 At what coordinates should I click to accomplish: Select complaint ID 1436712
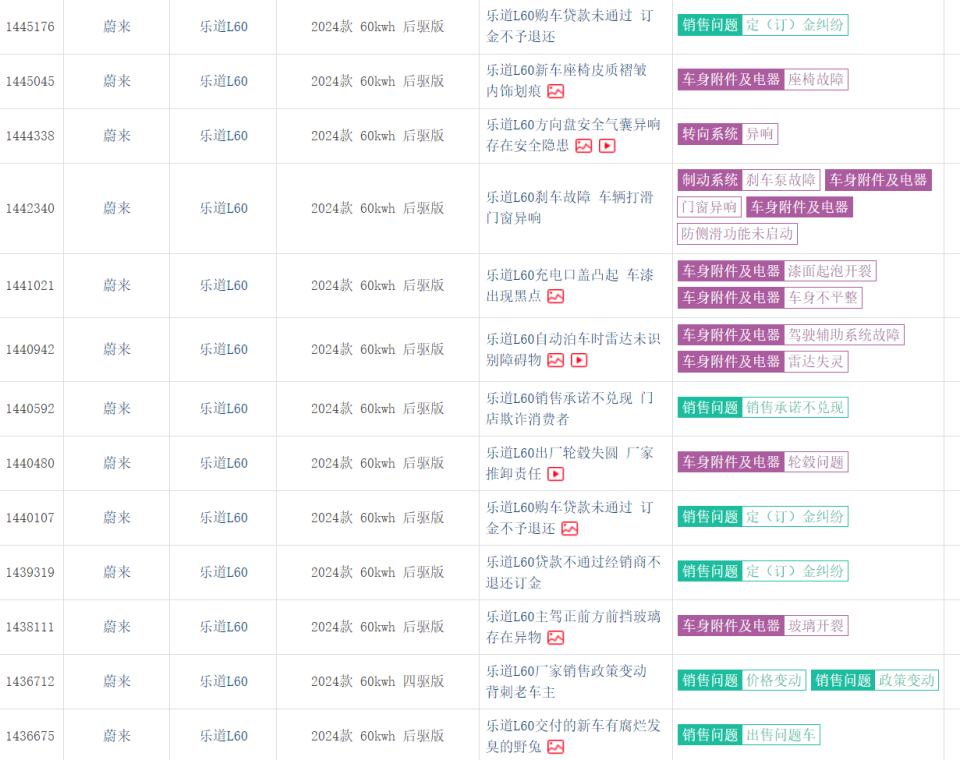[x=30, y=681]
